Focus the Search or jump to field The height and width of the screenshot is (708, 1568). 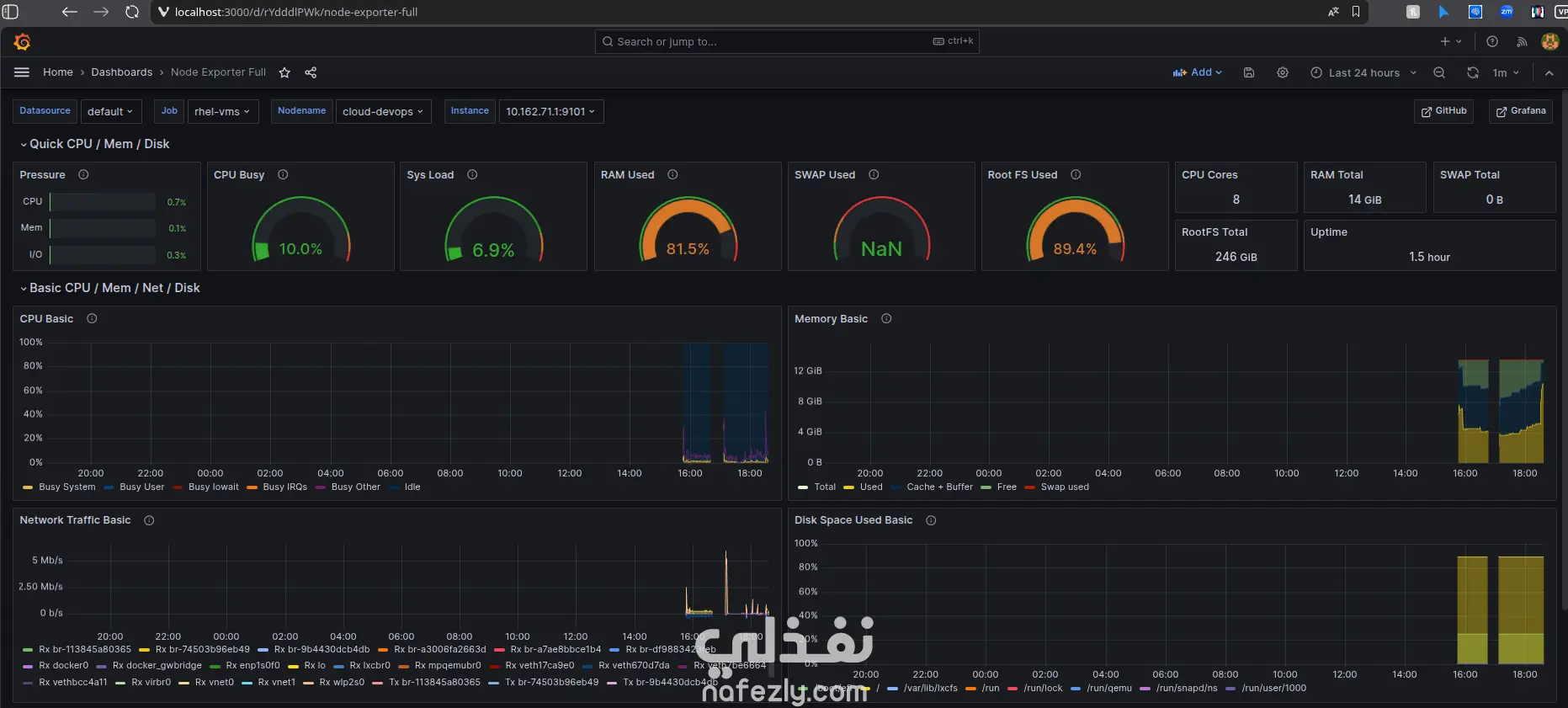coord(787,41)
